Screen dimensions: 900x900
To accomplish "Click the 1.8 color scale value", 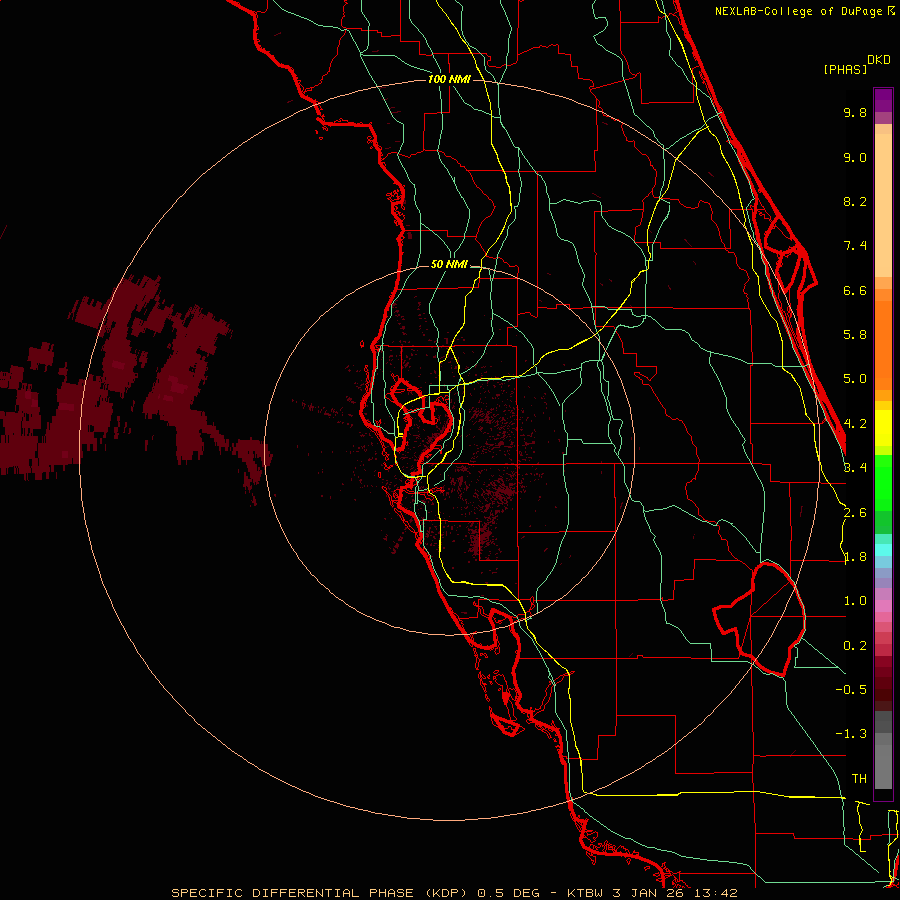I will pos(855,557).
